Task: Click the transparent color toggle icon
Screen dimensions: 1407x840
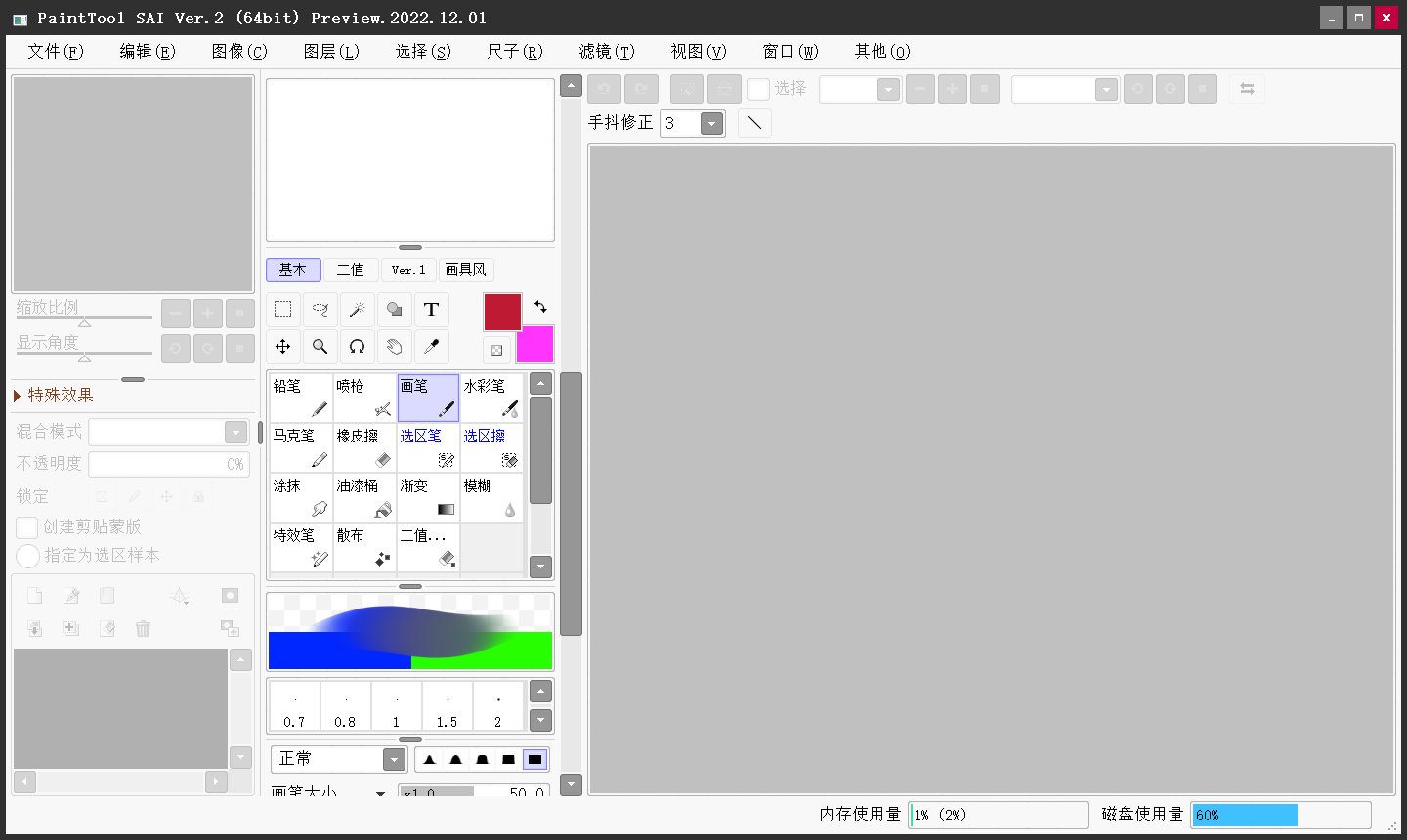Action: coord(496,350)
